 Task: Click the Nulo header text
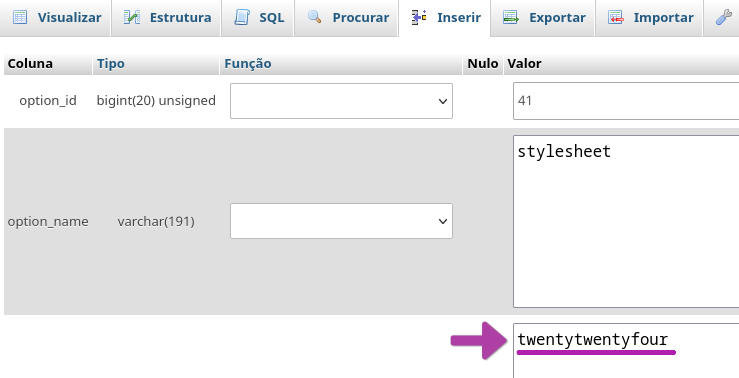click(x=483, y=64)
